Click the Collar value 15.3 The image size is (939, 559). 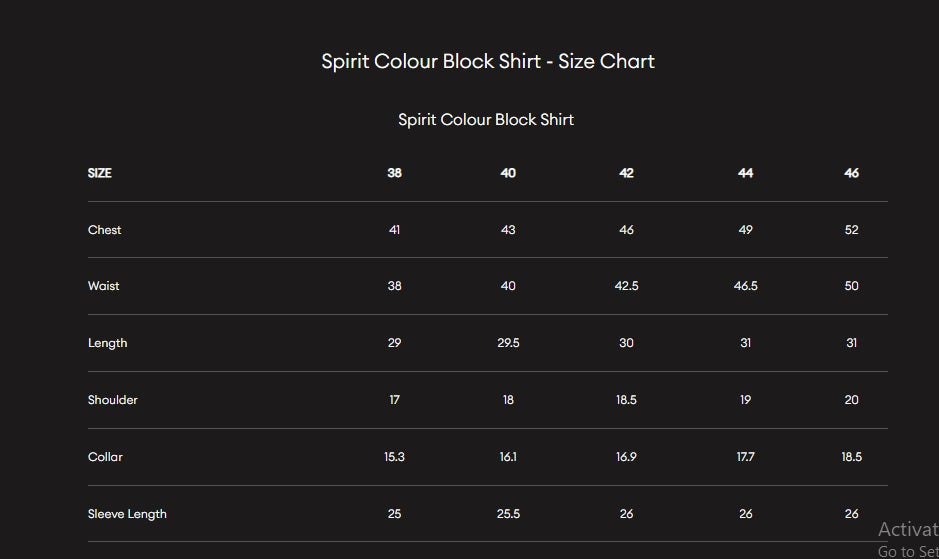pos(395,457)
